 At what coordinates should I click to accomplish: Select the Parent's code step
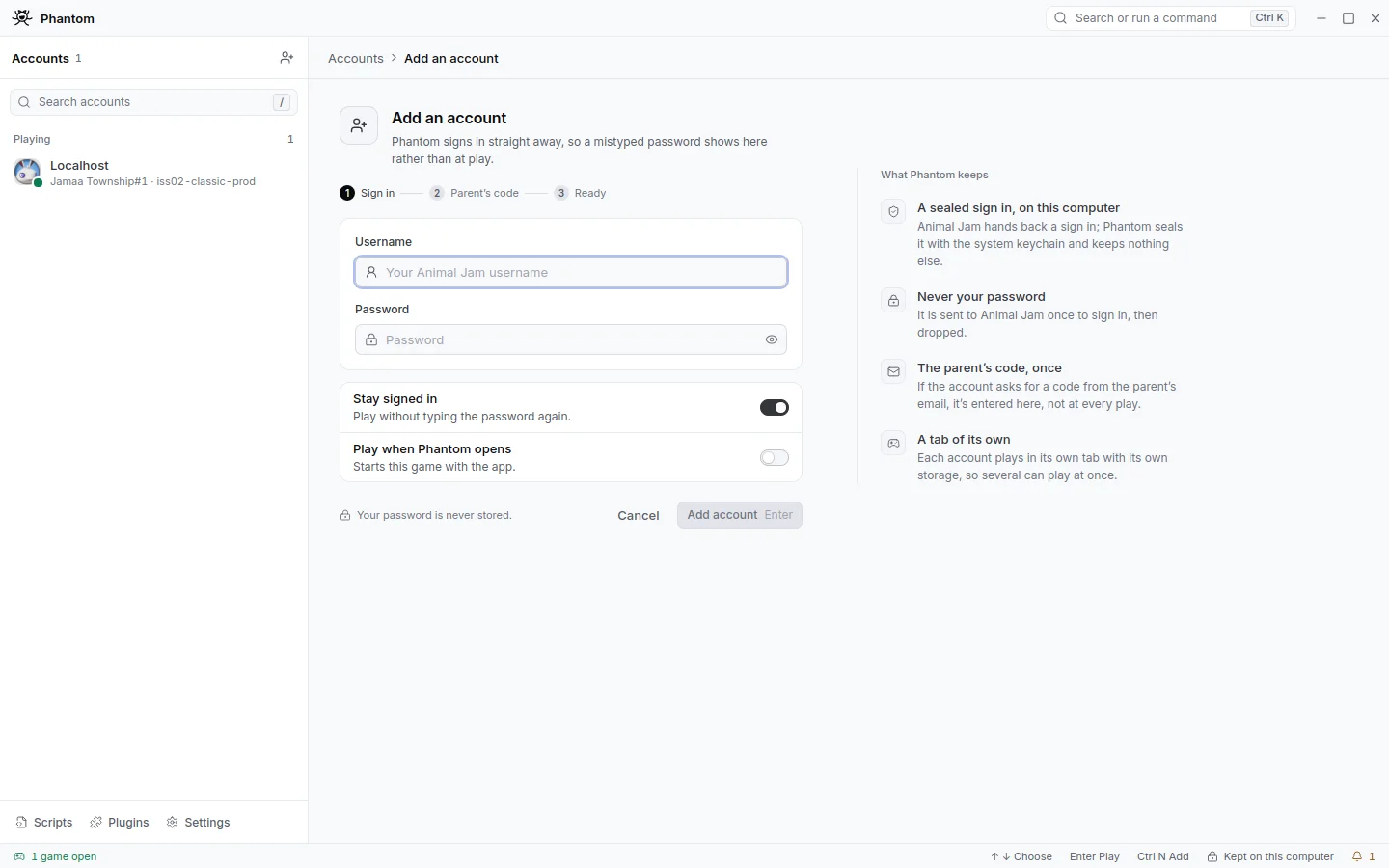coord(475,193)
